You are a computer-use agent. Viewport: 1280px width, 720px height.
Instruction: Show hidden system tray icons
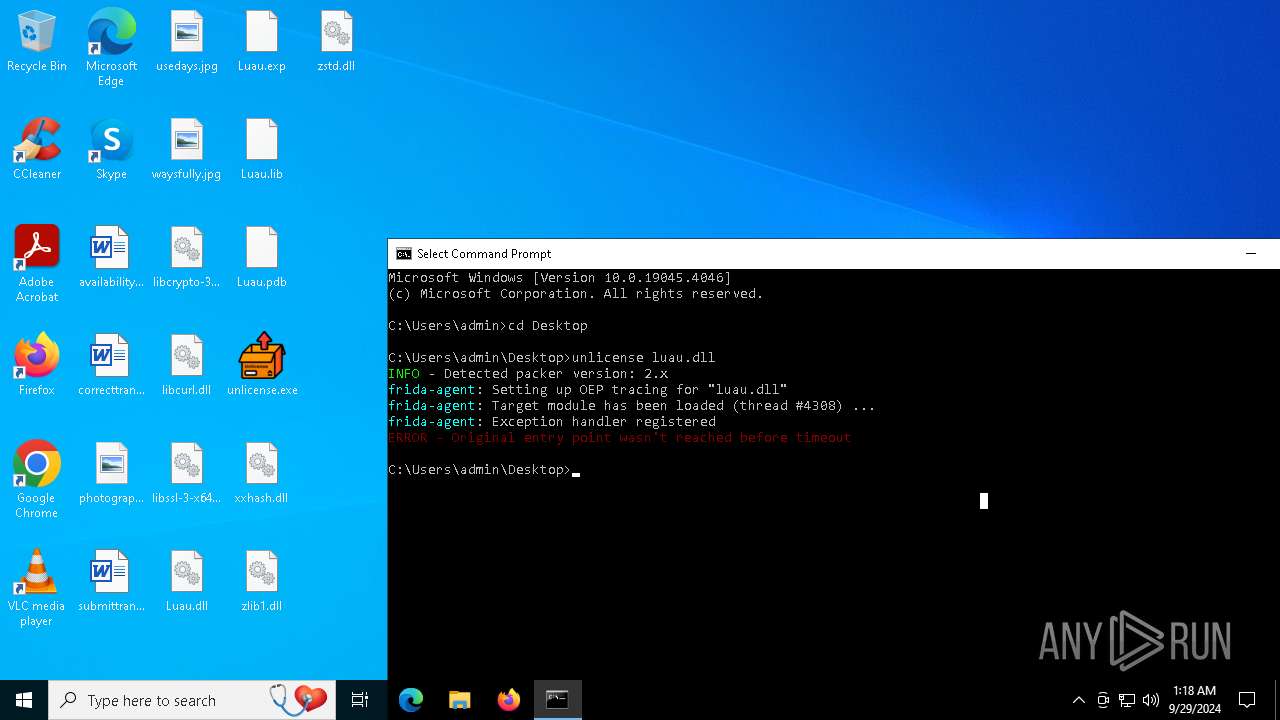1078,700
